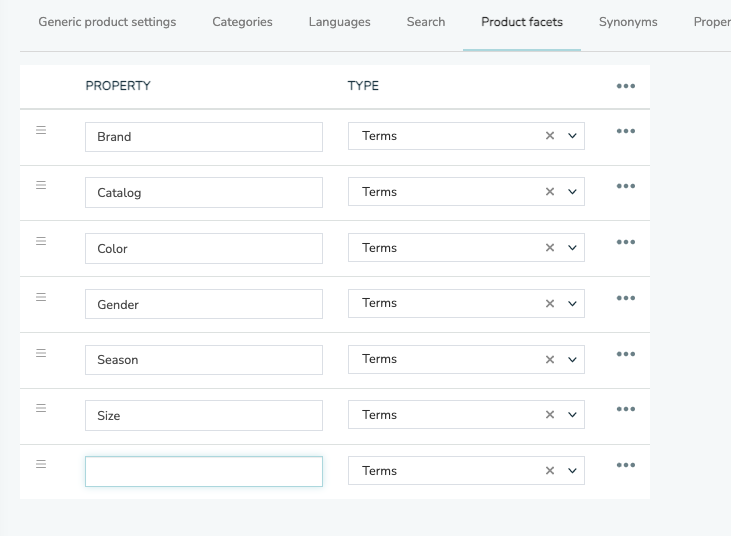Go to the Languages tab
The height and width of the screenshot is (536, 731).
(x=339, y=22)
